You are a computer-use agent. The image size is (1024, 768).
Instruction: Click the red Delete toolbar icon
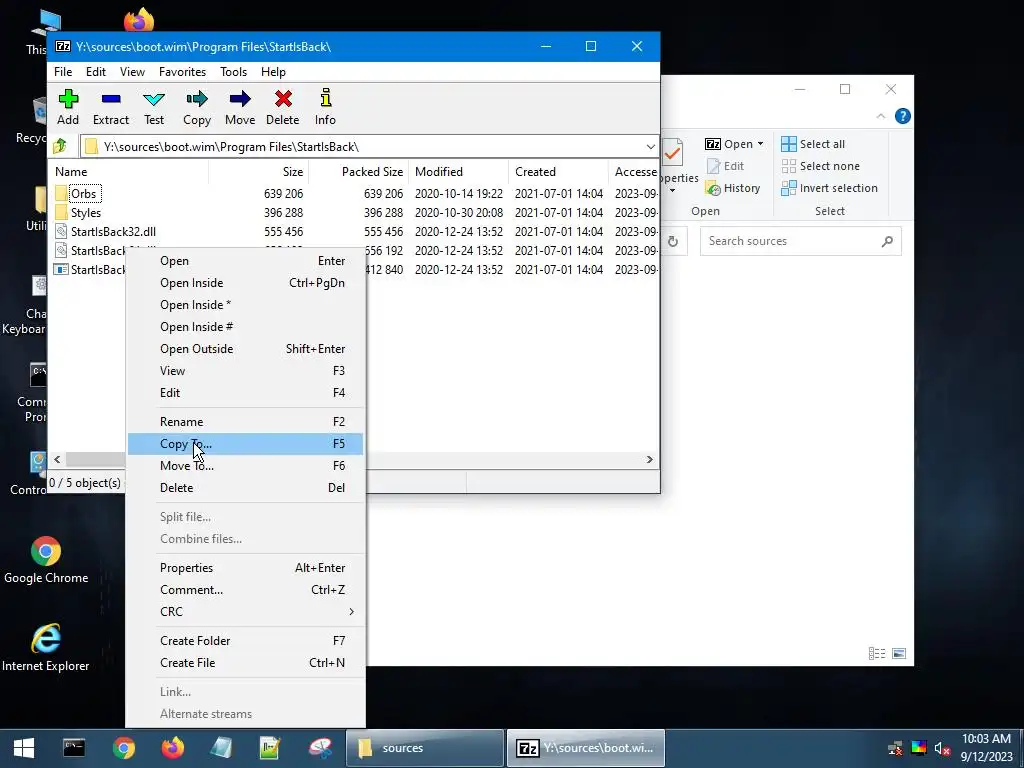[283, 107]
